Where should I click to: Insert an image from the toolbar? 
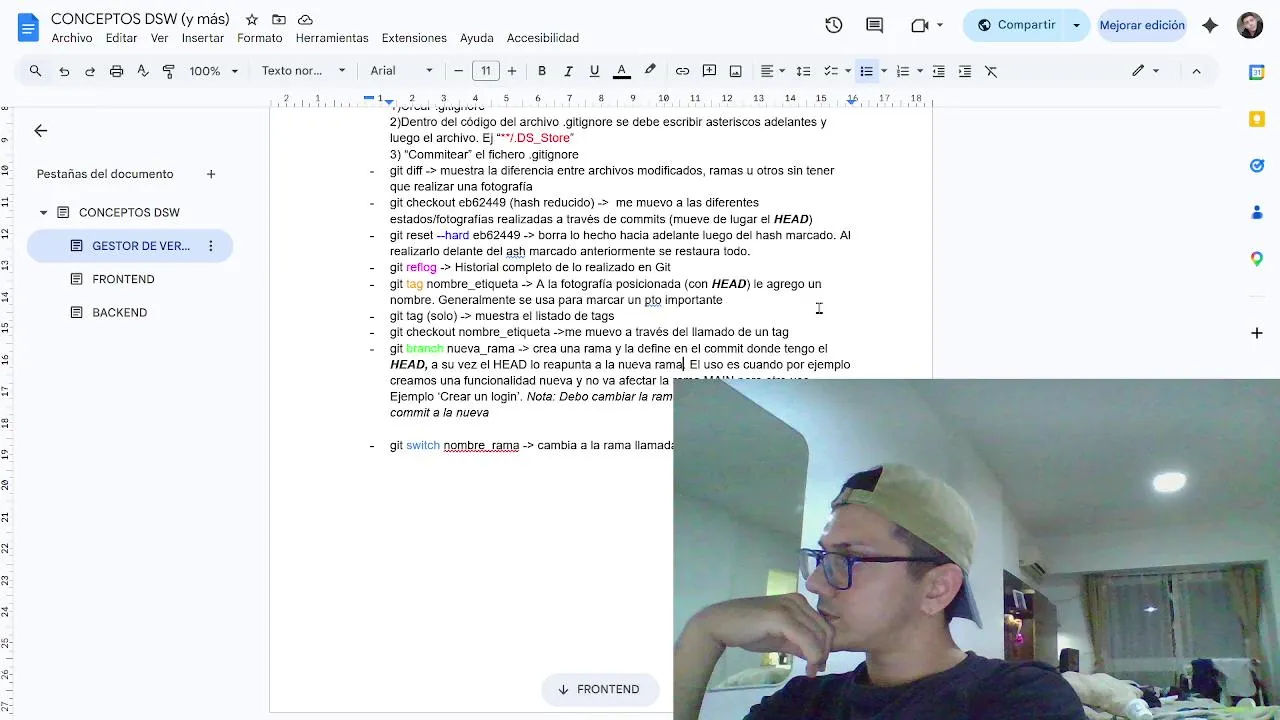pyautogui.click(x=736, y=71)
